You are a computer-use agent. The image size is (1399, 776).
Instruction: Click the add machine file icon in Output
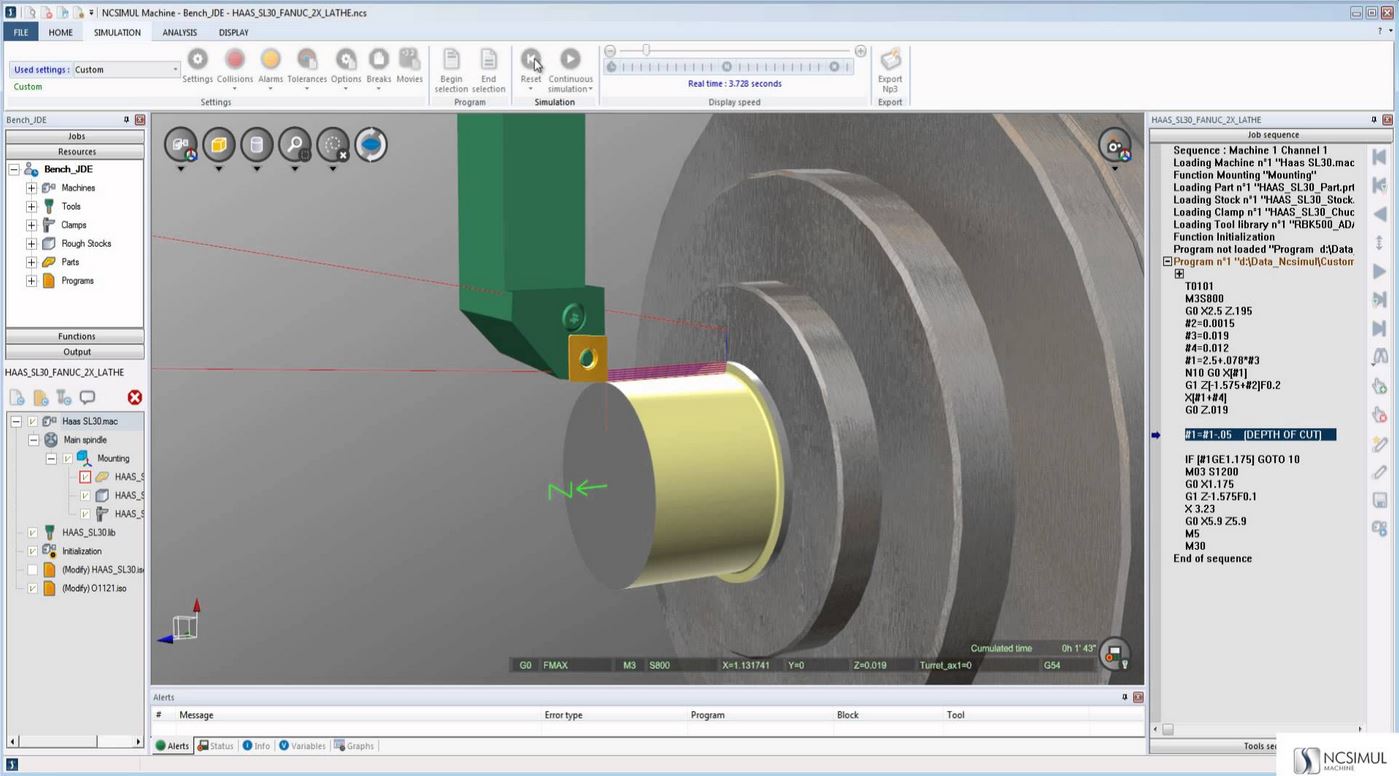pyautogui.click(x=17, y=397)
